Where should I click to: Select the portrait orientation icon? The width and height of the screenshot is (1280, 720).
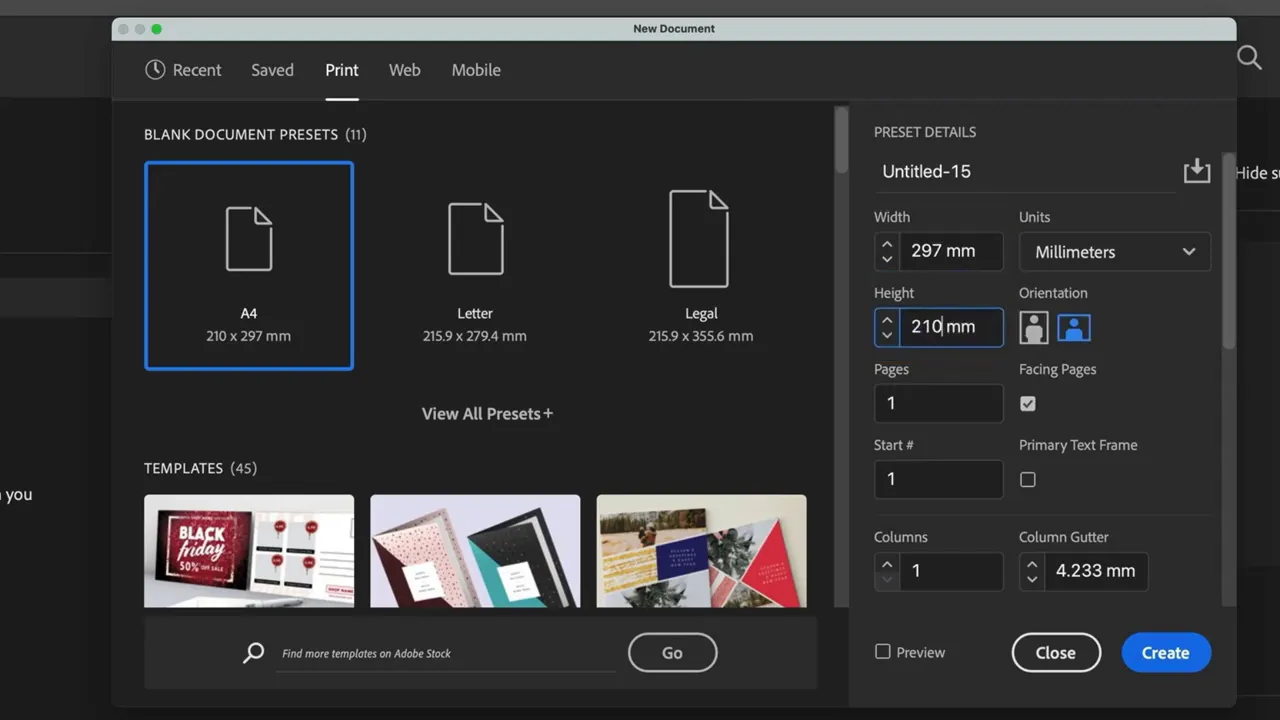pyautogui.click(x=1033, y=327)
